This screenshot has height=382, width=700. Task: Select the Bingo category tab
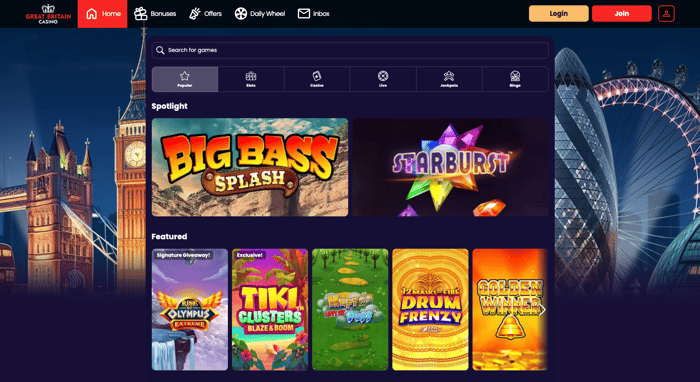click(x=515, y=79)
